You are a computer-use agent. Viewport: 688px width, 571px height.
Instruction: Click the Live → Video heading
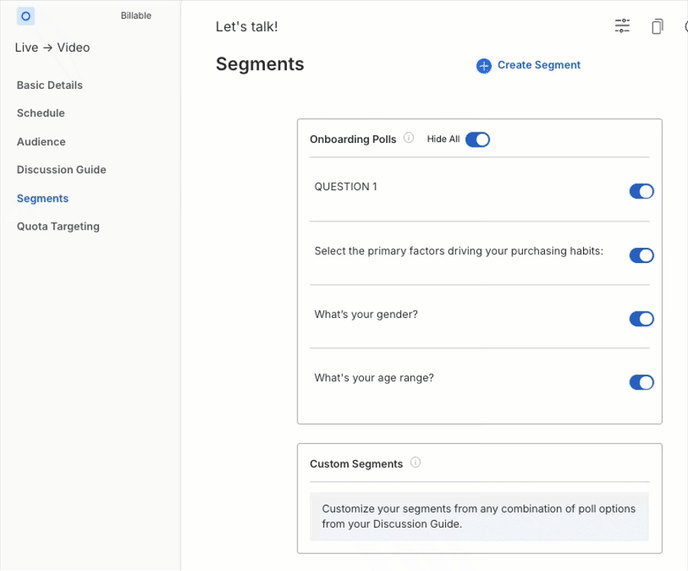click(52, 47)
